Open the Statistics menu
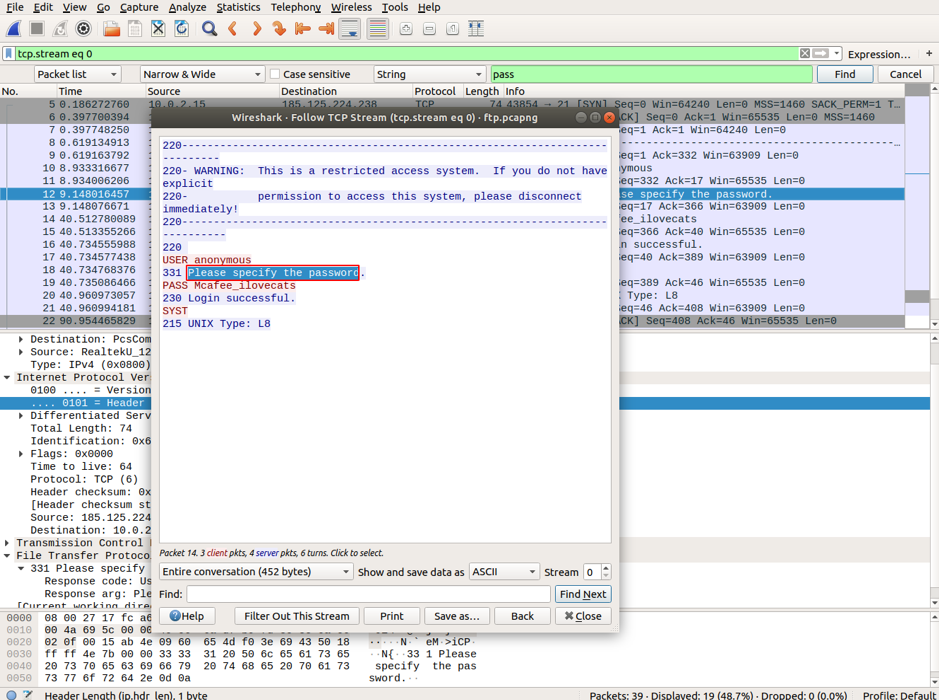The width and height of the screenshot is (939, 700). 238,7
